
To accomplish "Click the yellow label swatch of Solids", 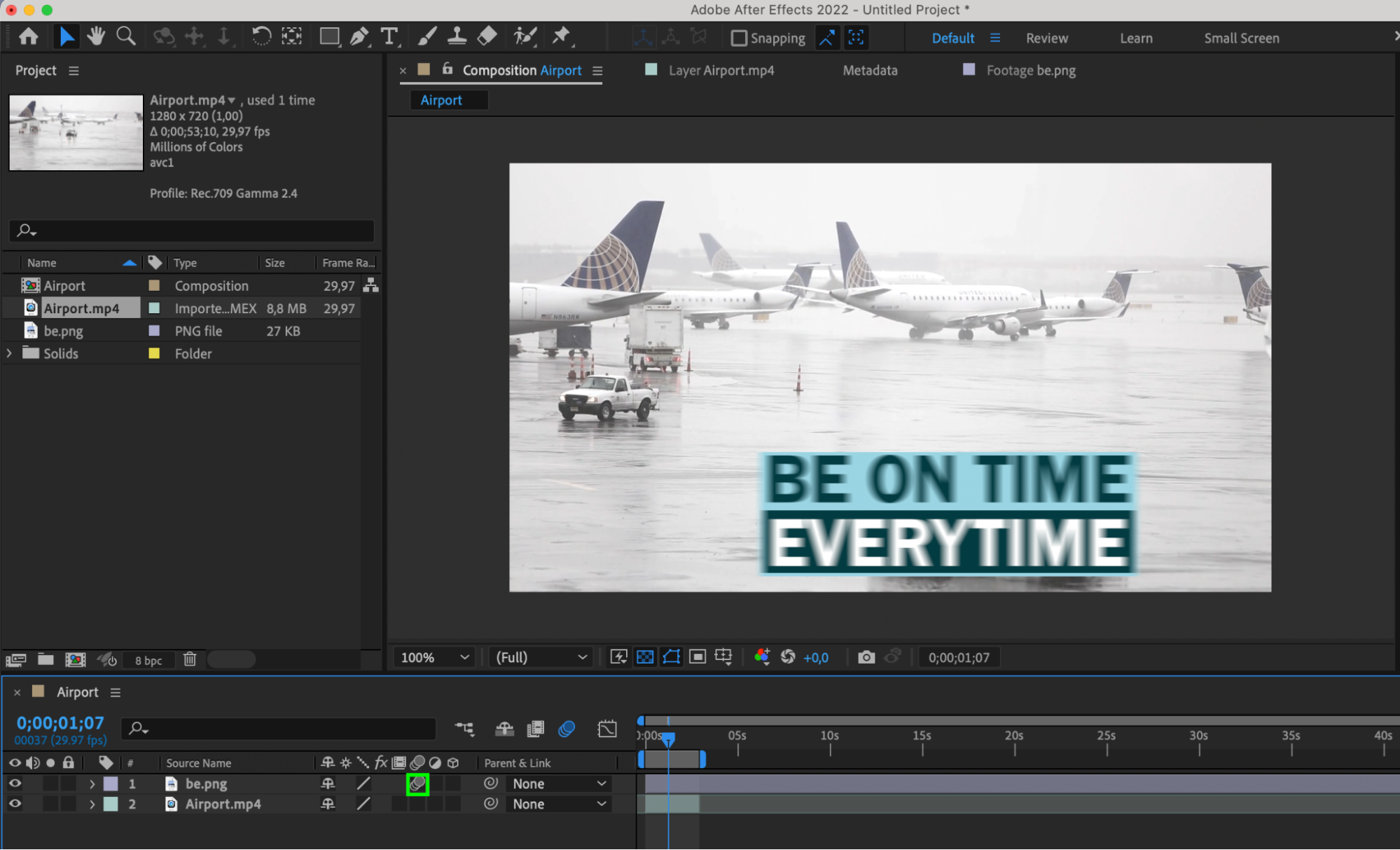I will click(154, 353).
